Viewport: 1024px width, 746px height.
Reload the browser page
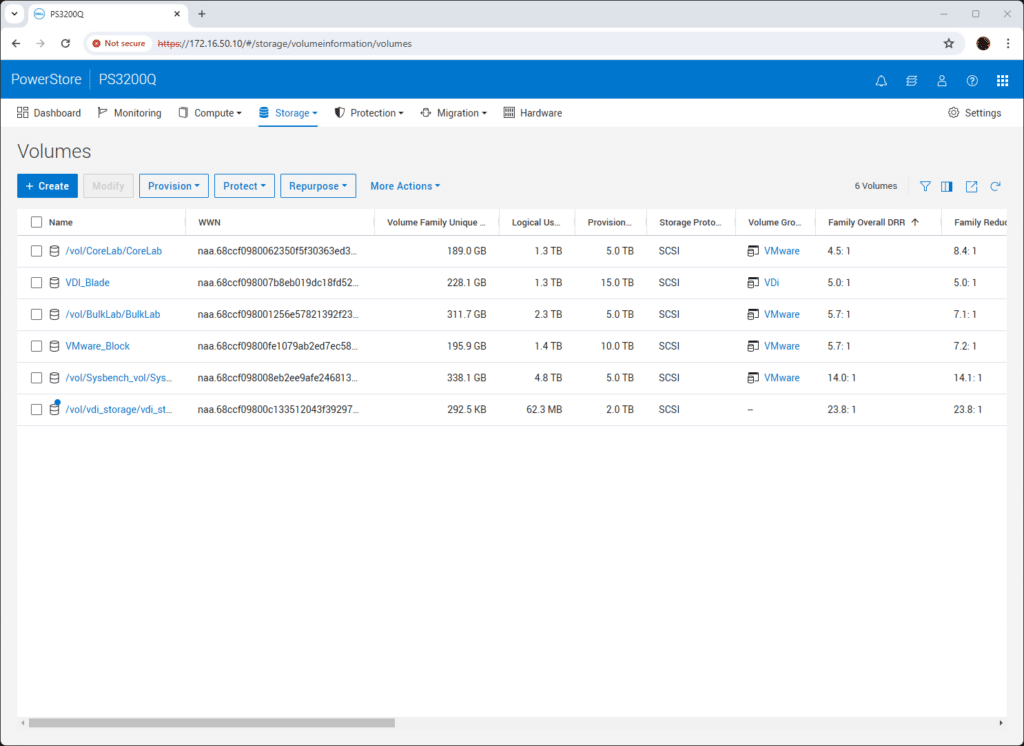pyautogui.click(x=65, y=44)
